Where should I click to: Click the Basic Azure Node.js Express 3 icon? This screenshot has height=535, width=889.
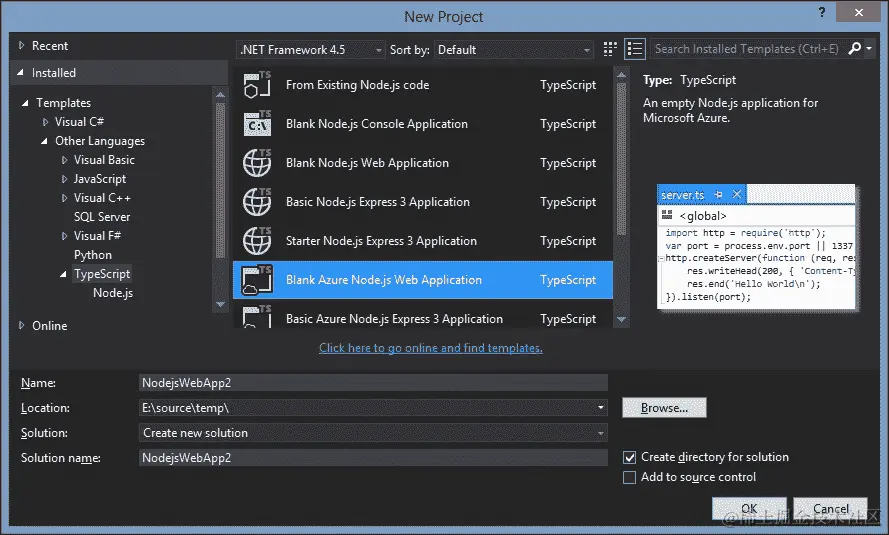point(257,317)
